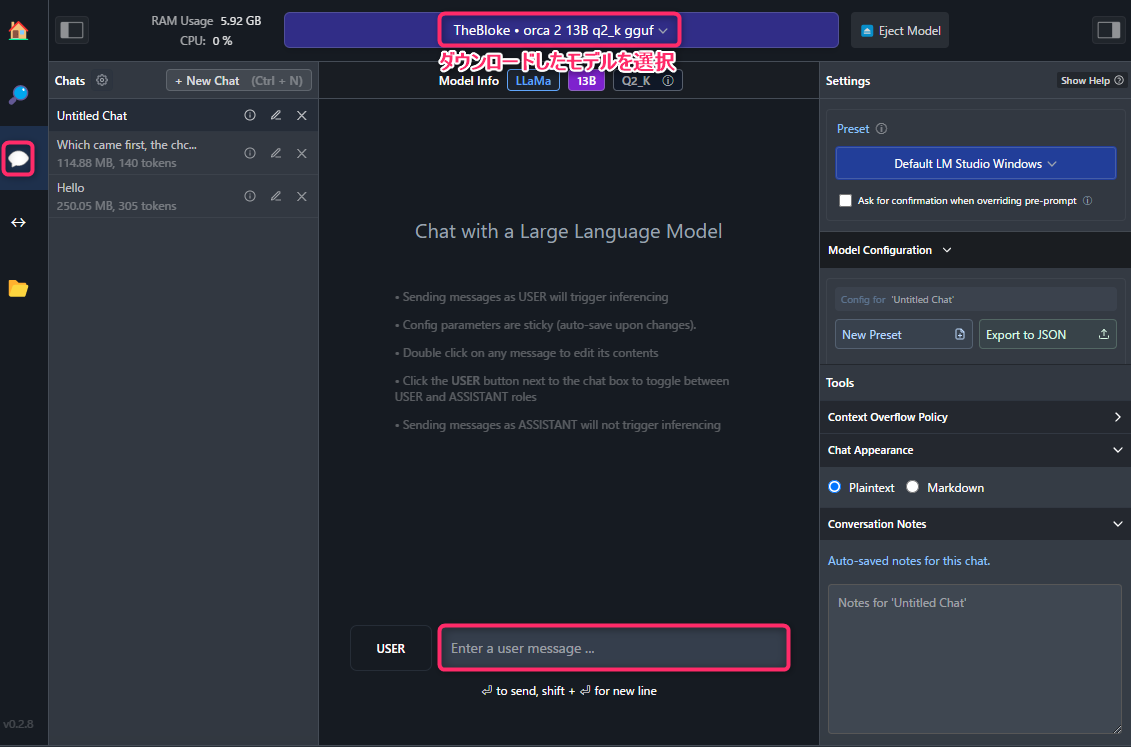Collapse Conversation Notes section
Image resolution: width=1131 pixels, height=747 pixels.
point(975,523)
